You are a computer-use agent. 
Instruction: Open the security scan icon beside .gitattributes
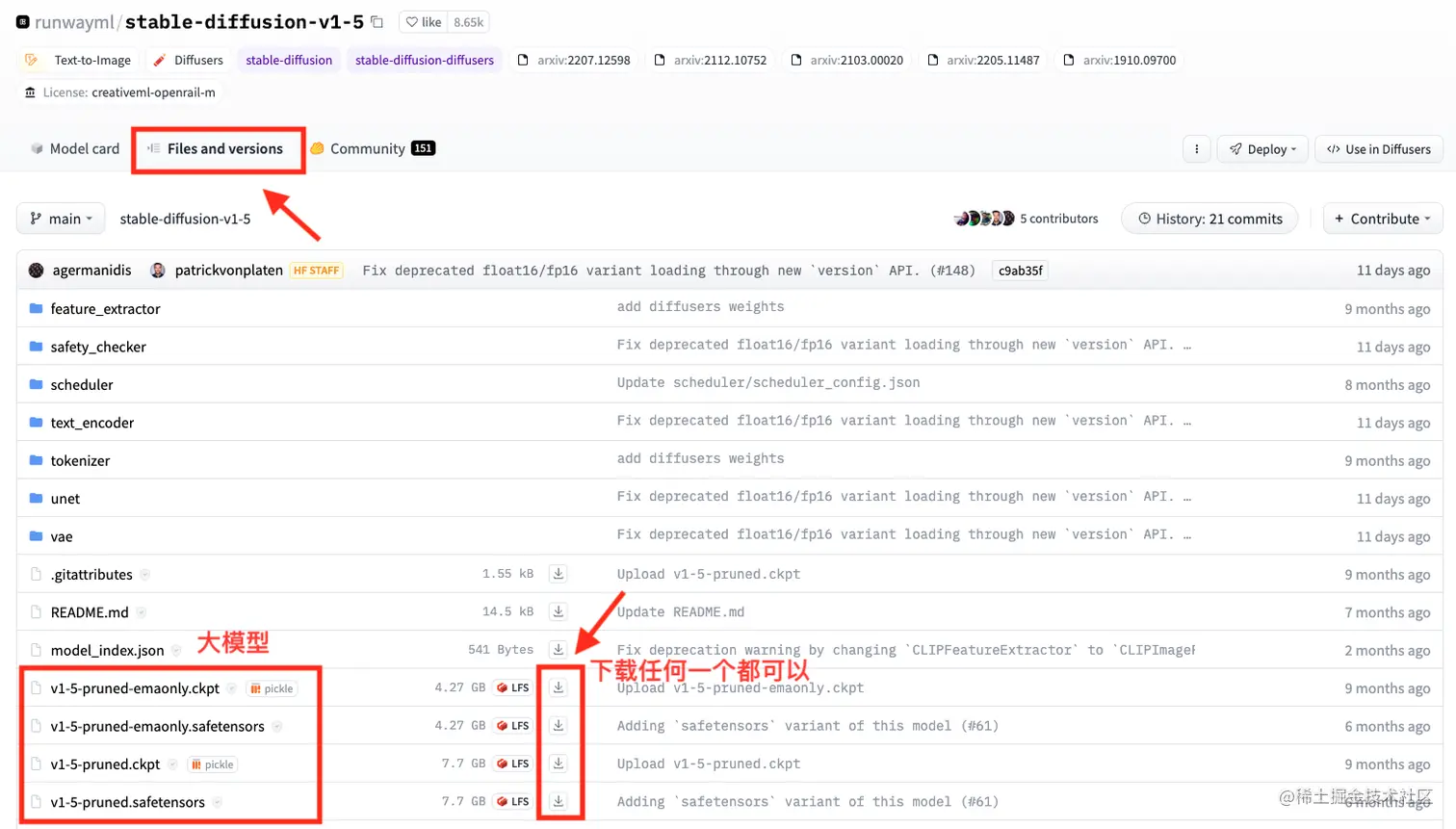pyautogui.click(x=144, y=575)
